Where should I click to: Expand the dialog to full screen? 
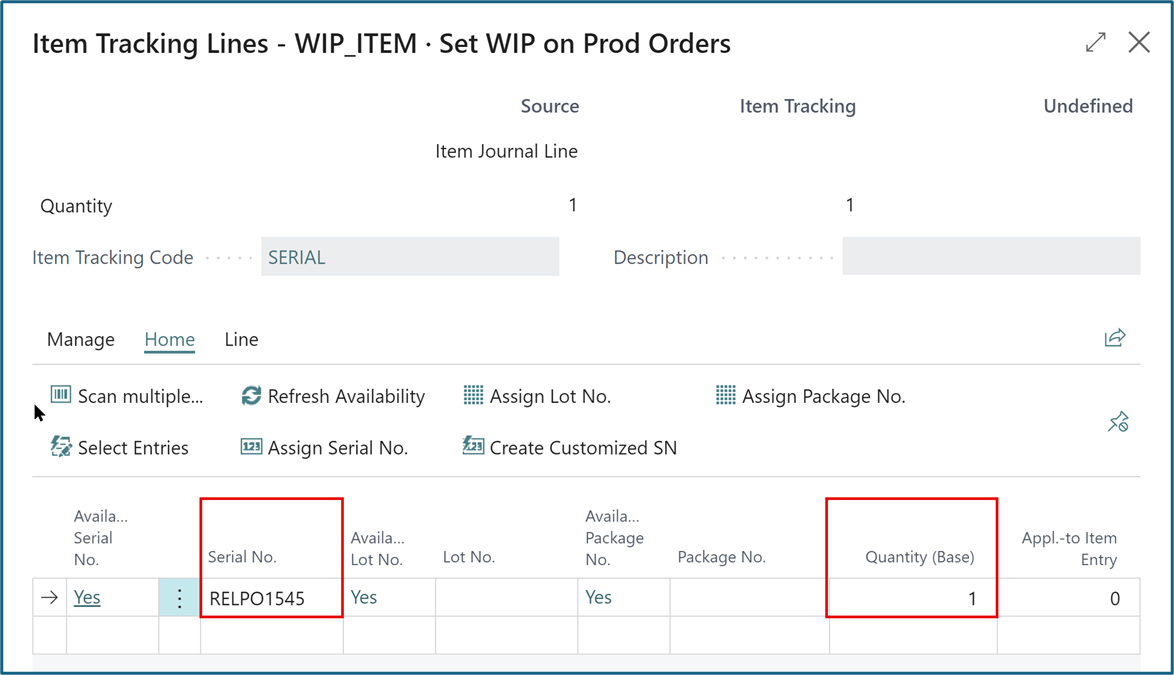[x=1095, y=42]
